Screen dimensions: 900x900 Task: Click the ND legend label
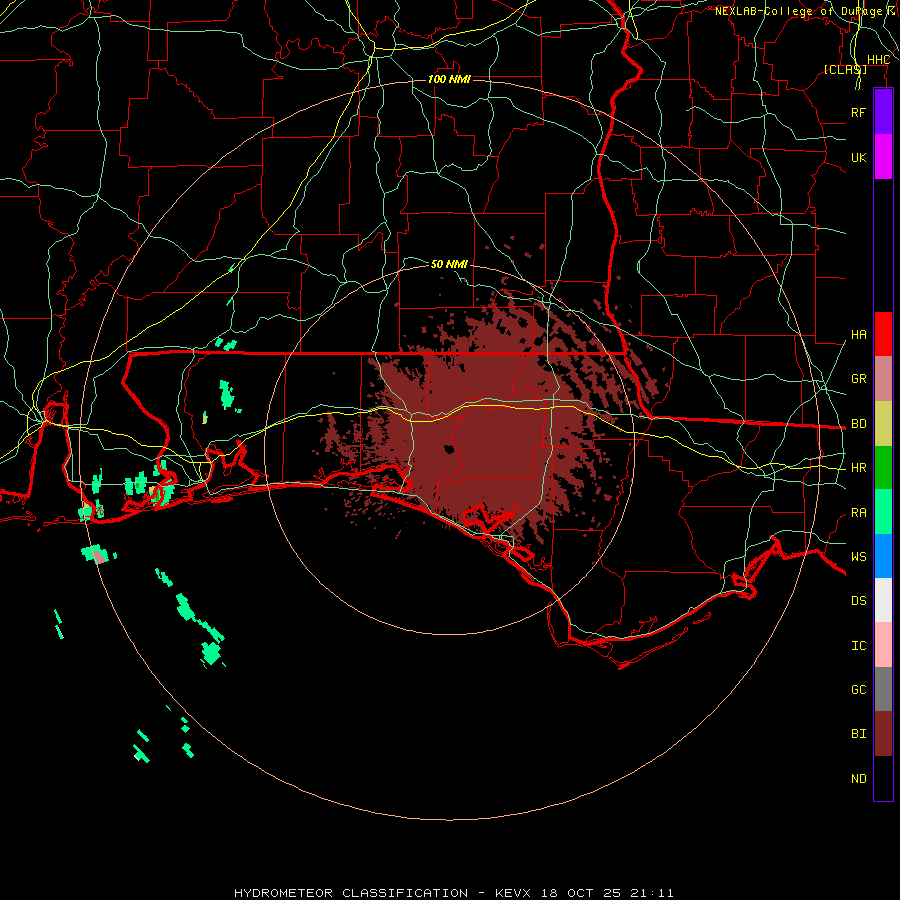858,779
